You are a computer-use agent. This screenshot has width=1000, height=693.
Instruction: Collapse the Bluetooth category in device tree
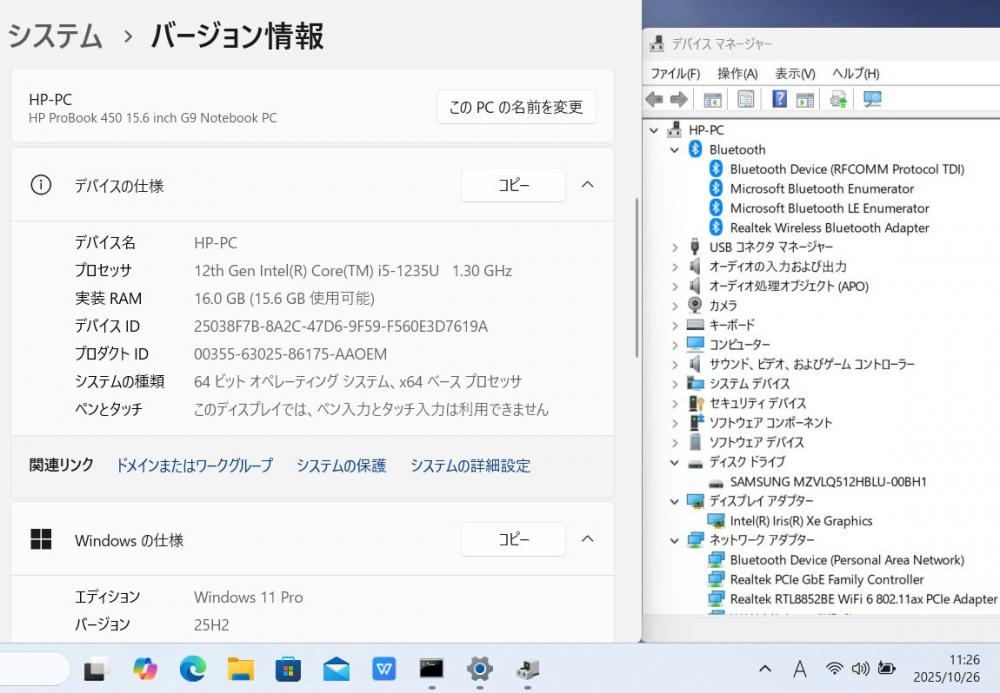pyautogui.click(x=674, y=150)
